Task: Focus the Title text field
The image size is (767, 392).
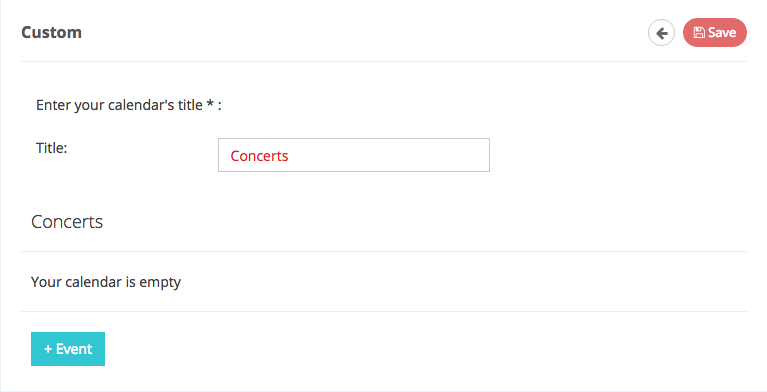Action: point(354,155)
